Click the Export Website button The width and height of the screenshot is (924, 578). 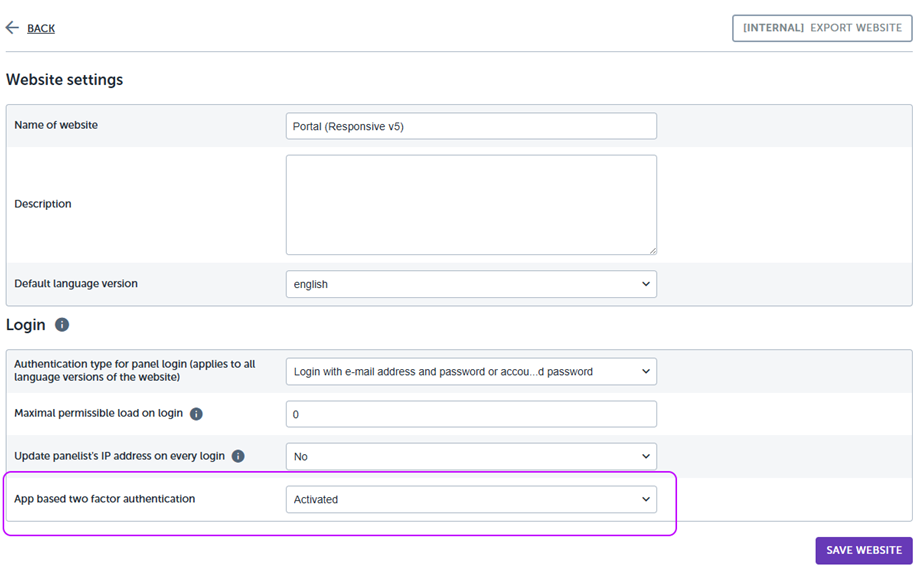822,28
